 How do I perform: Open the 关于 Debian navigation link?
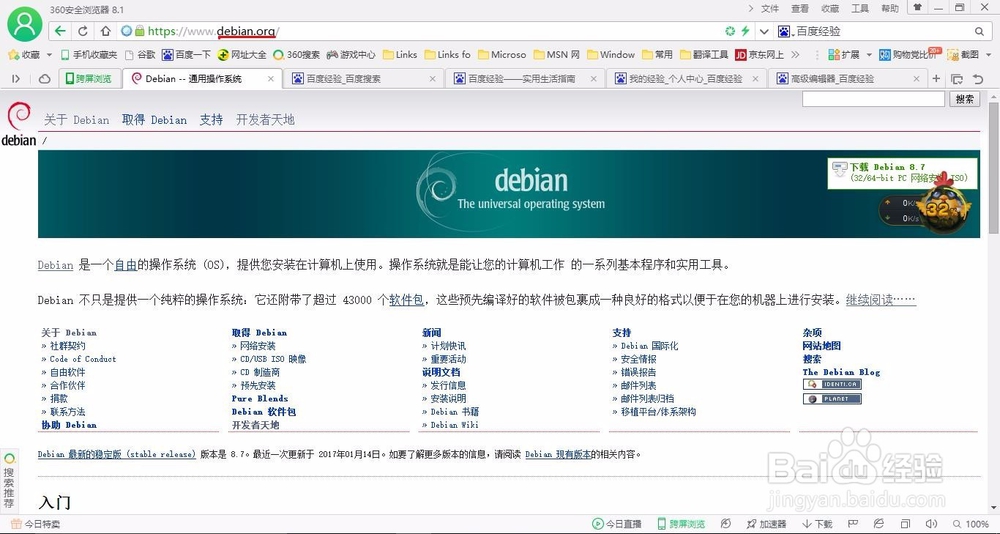(x=77, y=119)
